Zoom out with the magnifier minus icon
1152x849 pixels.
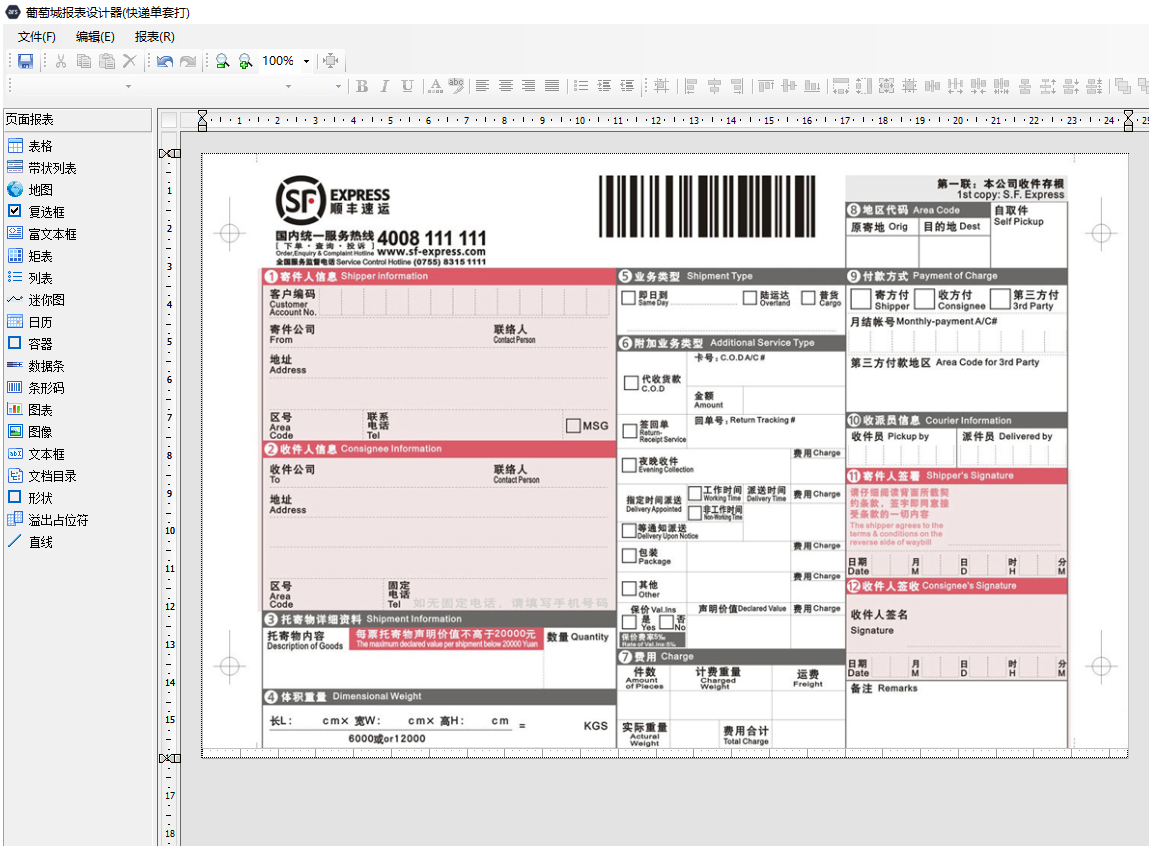(222, 61)
